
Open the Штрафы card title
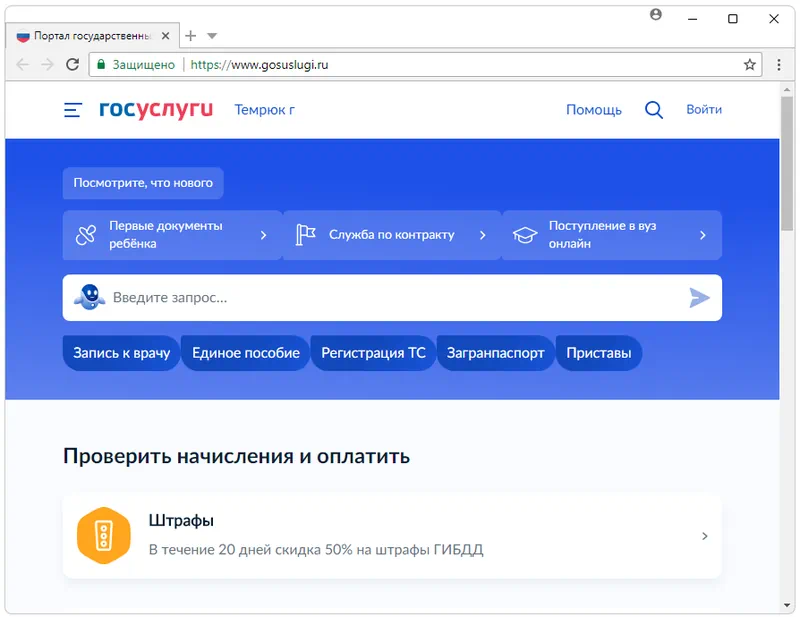point(181,521)
